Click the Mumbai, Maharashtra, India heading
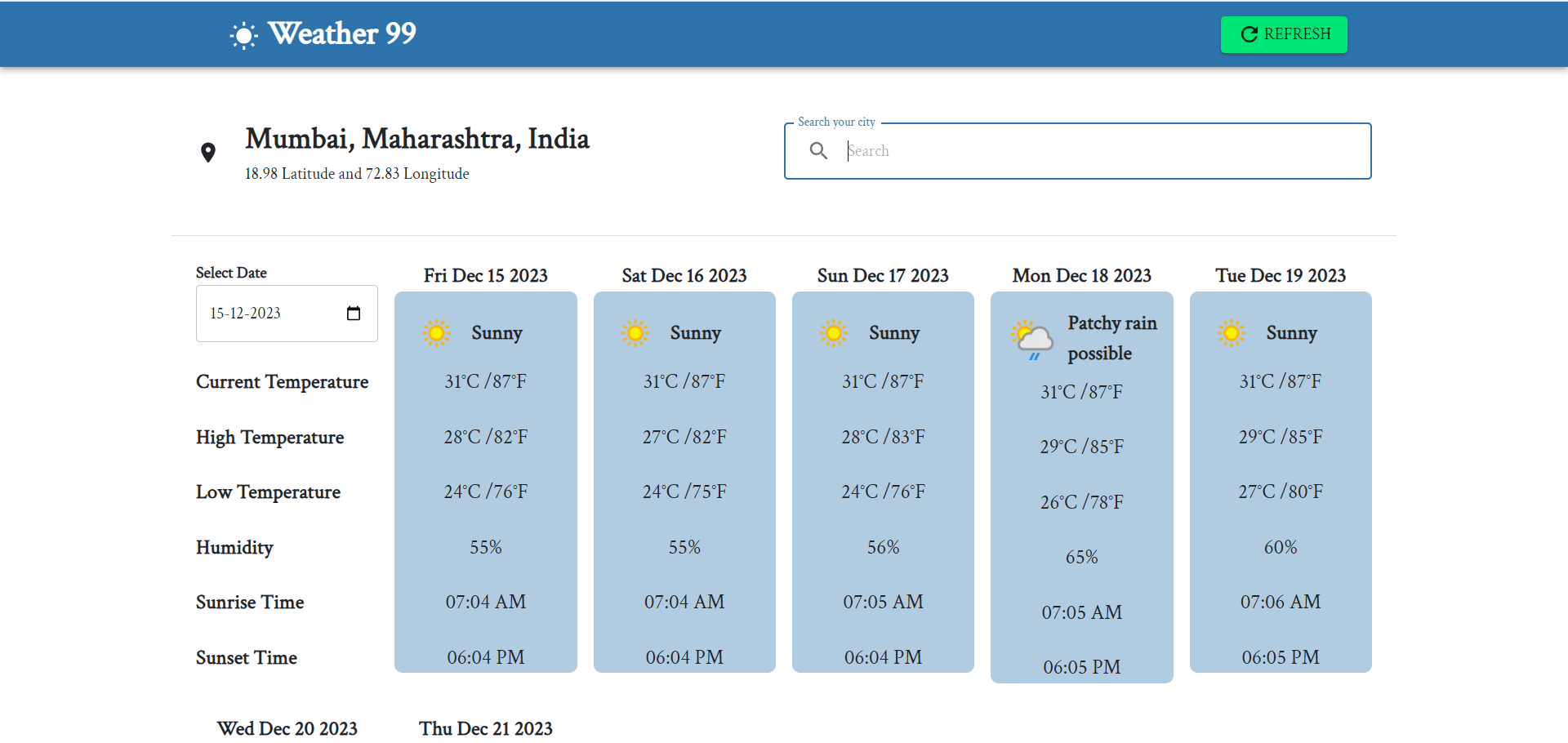This screenshot has height=743, width=1568. point(416,140)
